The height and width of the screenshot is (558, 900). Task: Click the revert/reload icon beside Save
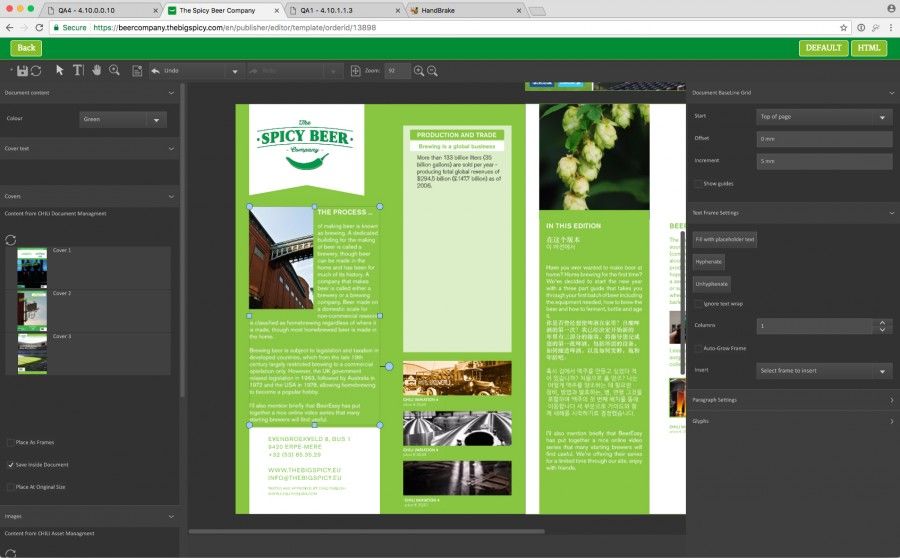point(36,71)
